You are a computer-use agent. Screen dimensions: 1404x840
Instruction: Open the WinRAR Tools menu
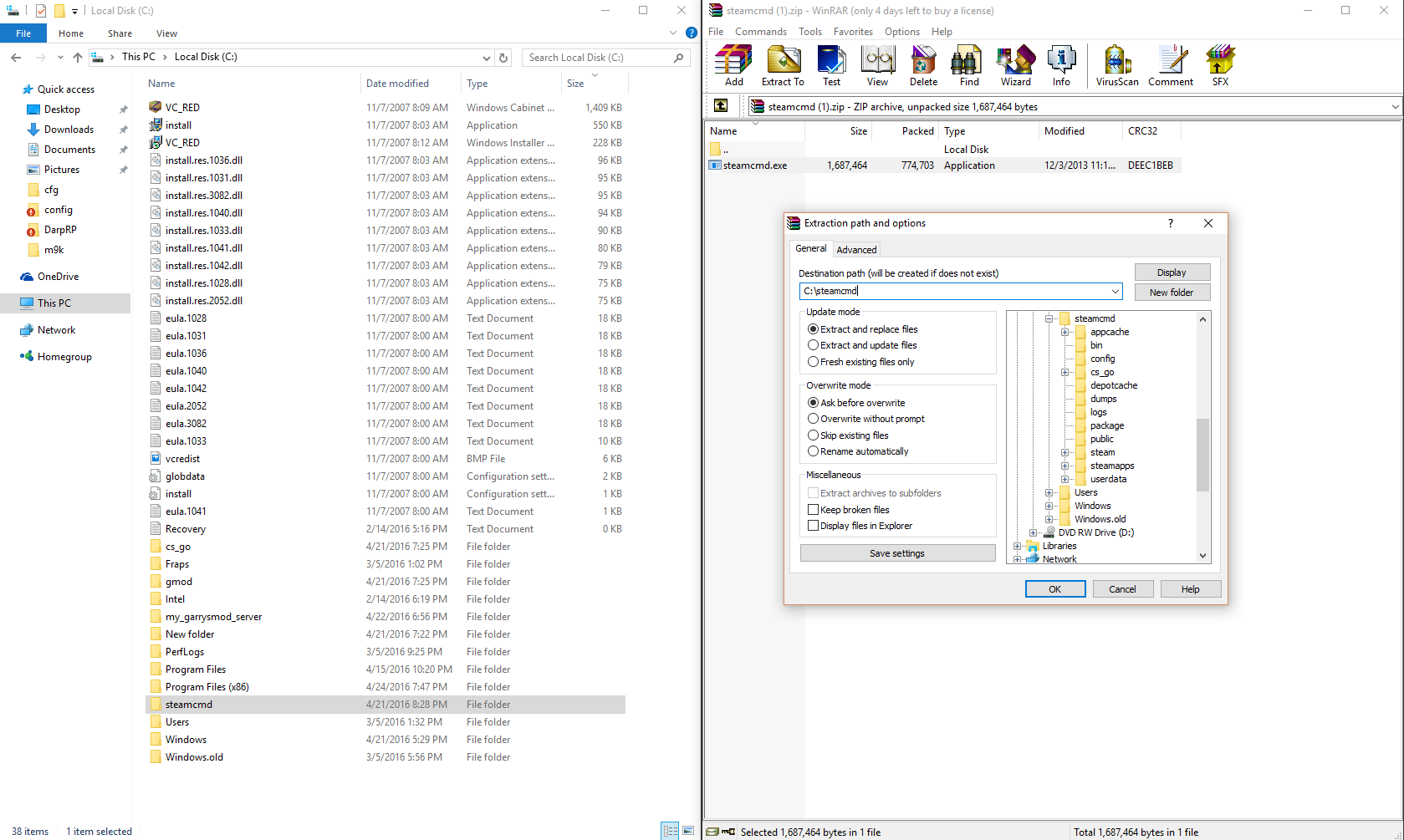[x=810, y=32]
